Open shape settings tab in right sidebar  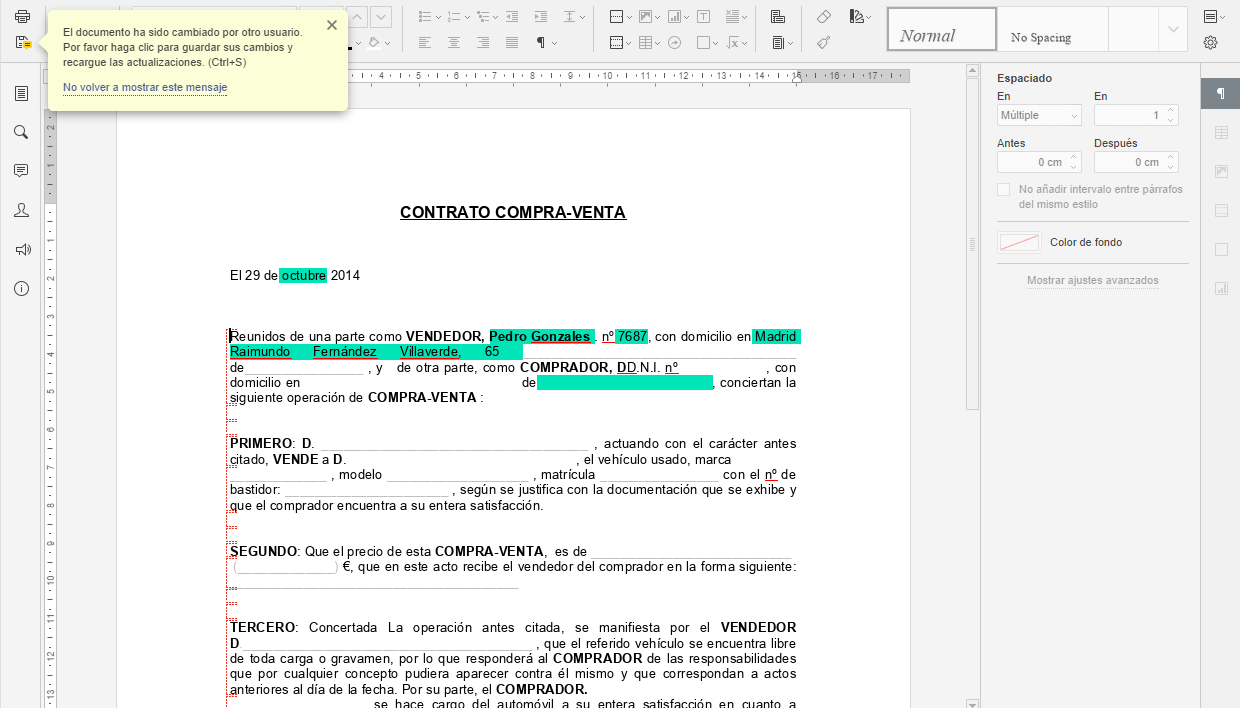pyautogui.click(x=1220, y=249)
